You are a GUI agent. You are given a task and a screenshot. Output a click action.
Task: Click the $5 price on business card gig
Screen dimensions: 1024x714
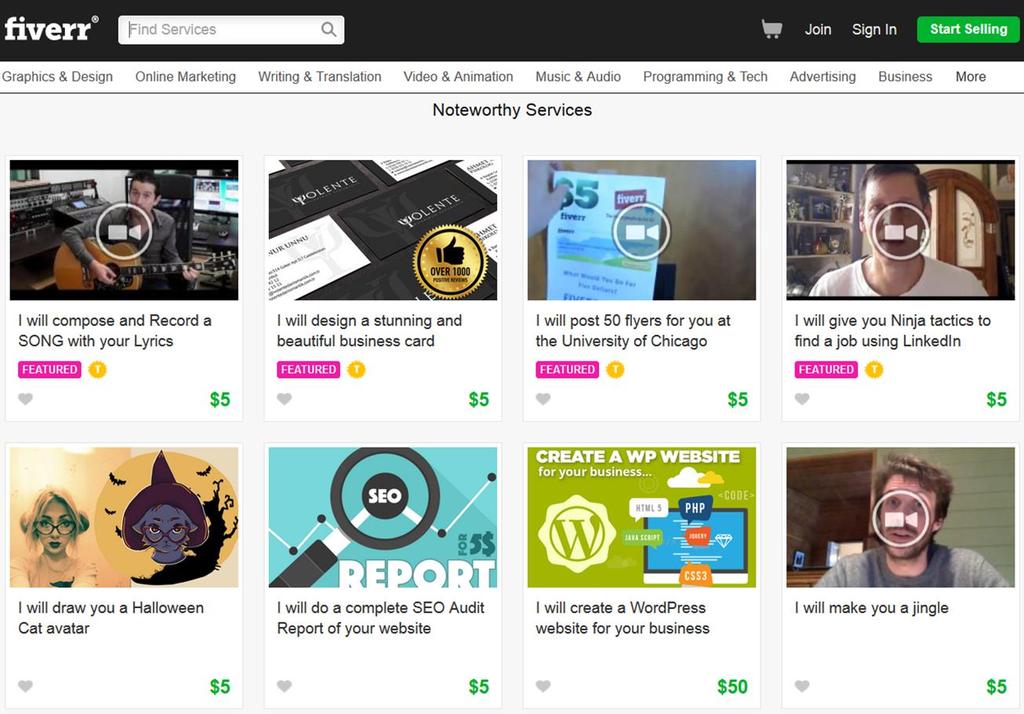tap(479, 399)
